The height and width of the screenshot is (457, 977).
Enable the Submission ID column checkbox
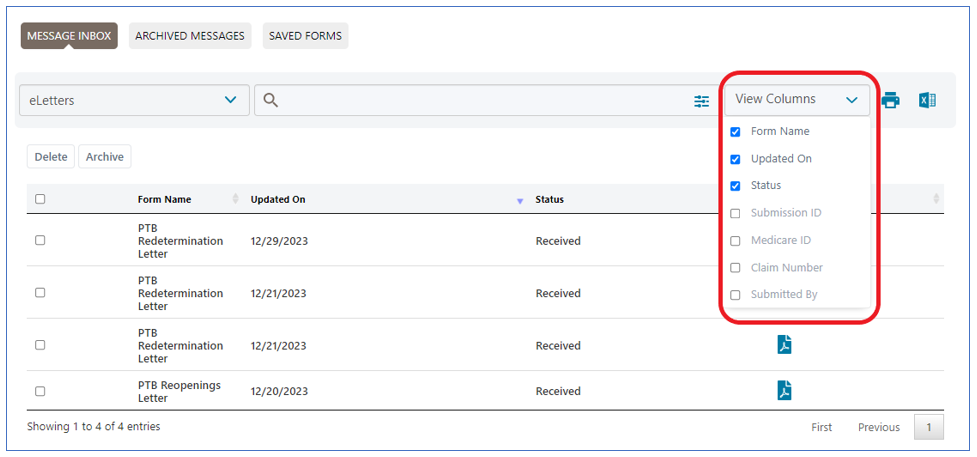tap(736, 214)
